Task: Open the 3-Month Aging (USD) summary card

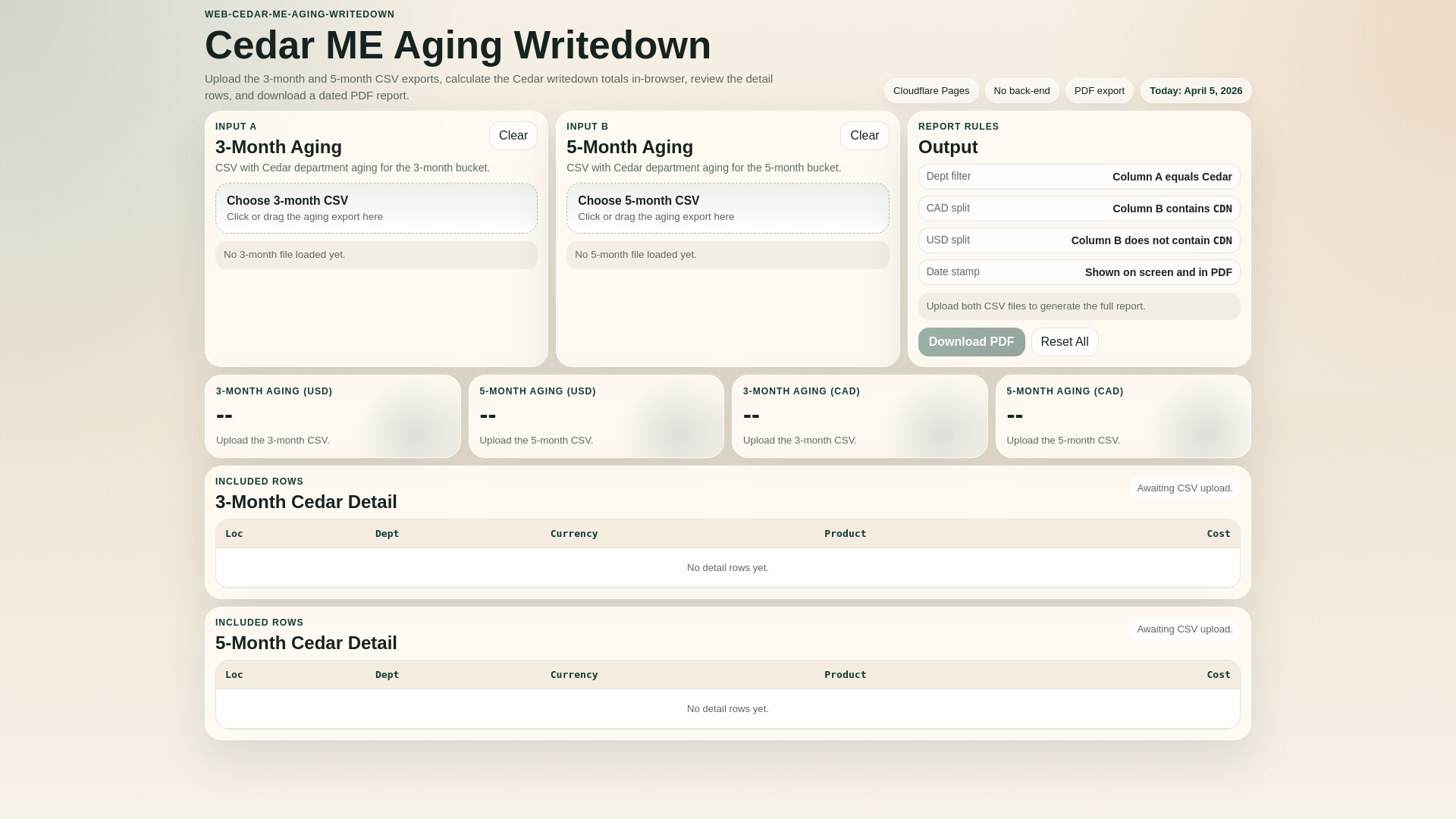Action: (333, 416)
